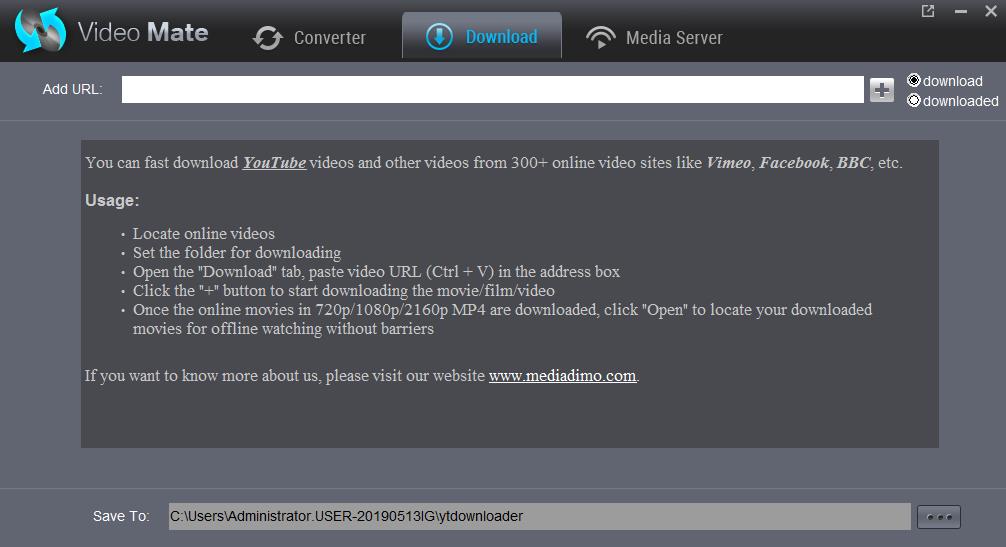This screenshot has height=547, width=1006.
Task: Open the Download tab
Action: (x=482, y=37)
